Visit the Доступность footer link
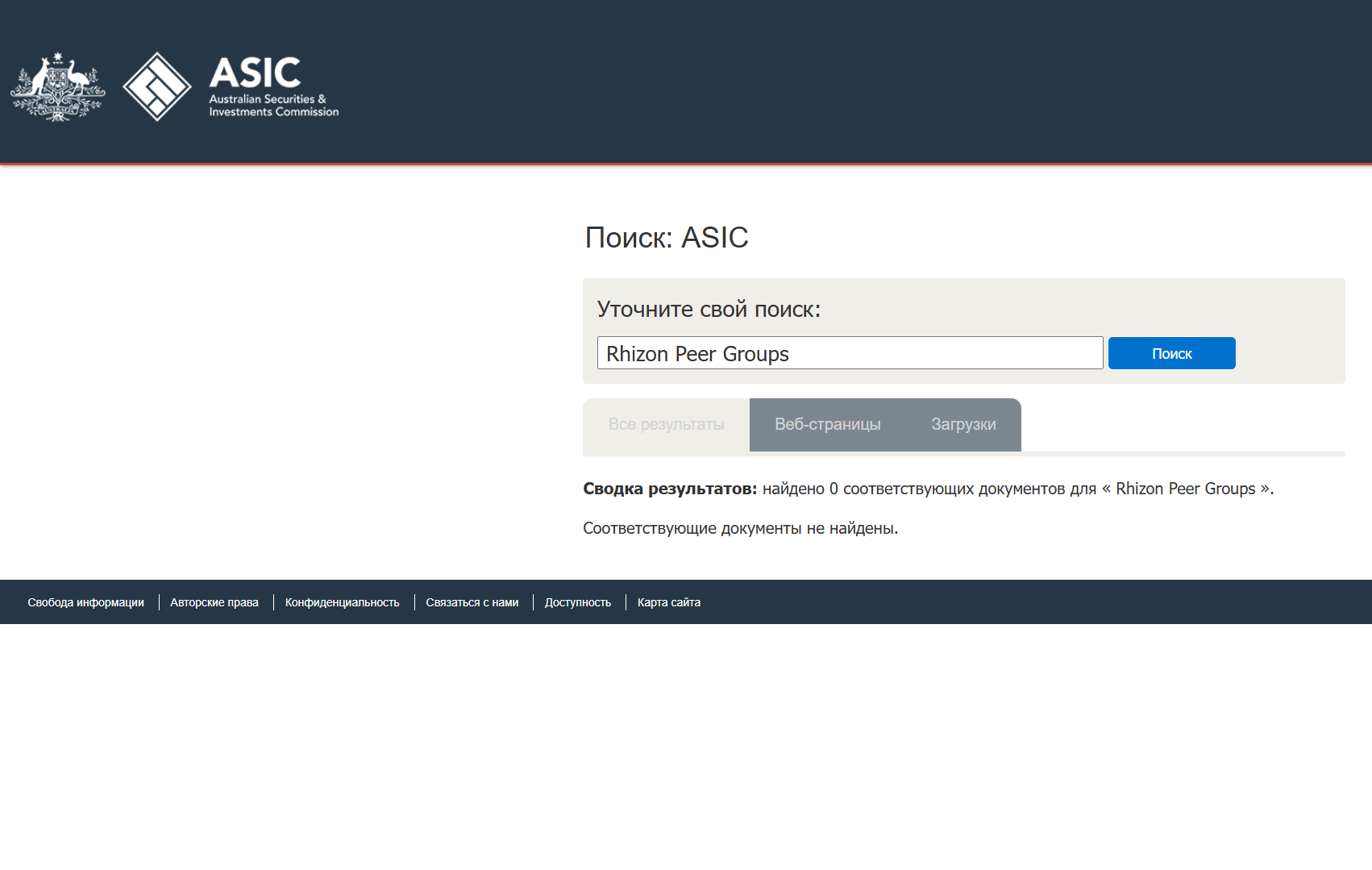The height and width of the screenshot is (870, 1372). click(x=578, y=602)
